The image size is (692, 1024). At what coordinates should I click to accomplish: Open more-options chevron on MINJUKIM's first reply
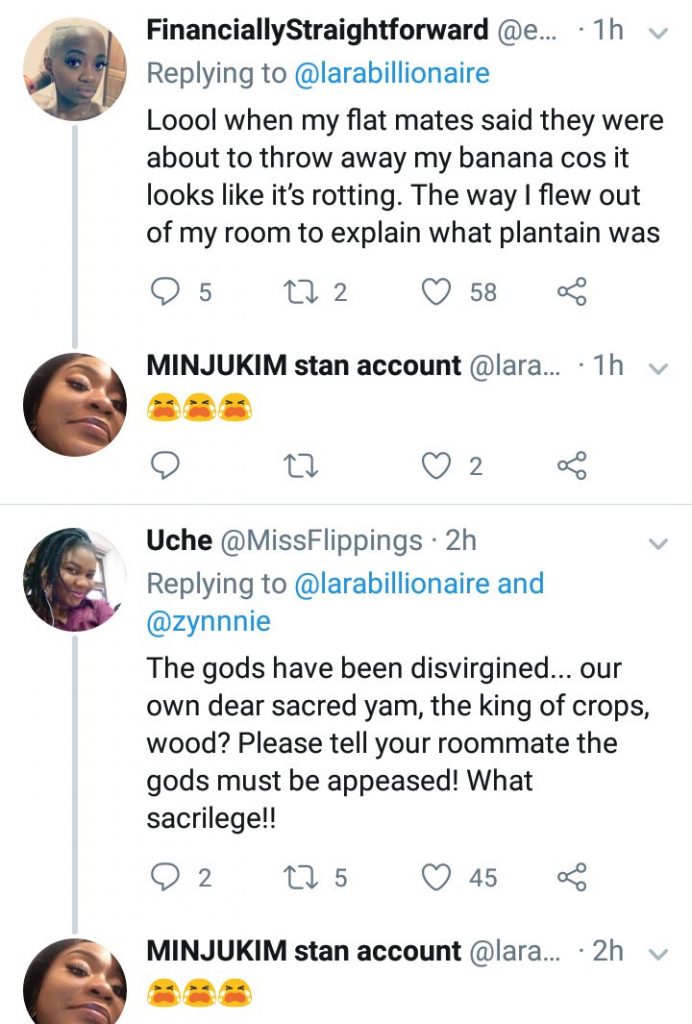click(x=658, y=369)
